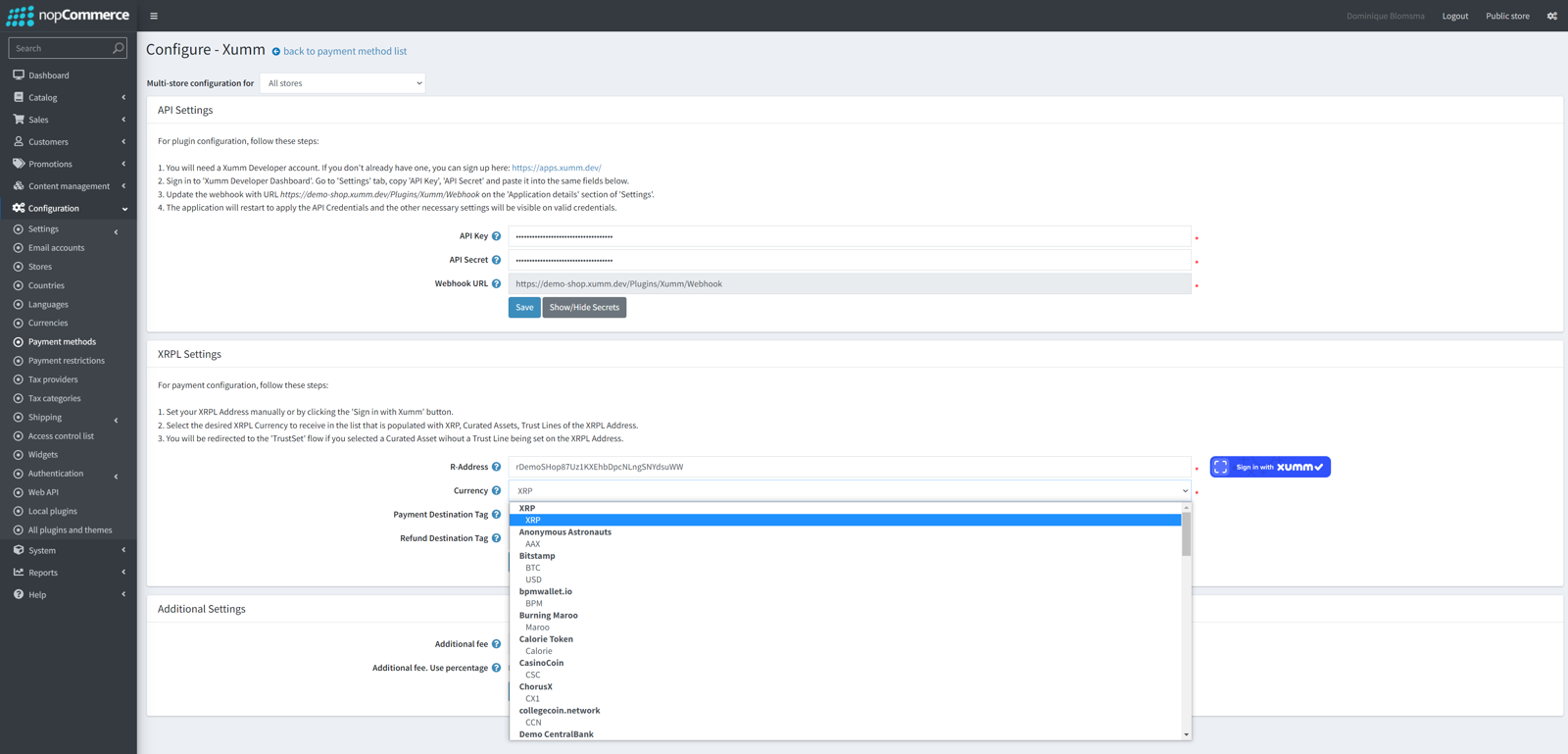This screenshot has width=1568, height=754.
Task: Choose BTC under Bitstamp
Action: (x=846, y=568)
